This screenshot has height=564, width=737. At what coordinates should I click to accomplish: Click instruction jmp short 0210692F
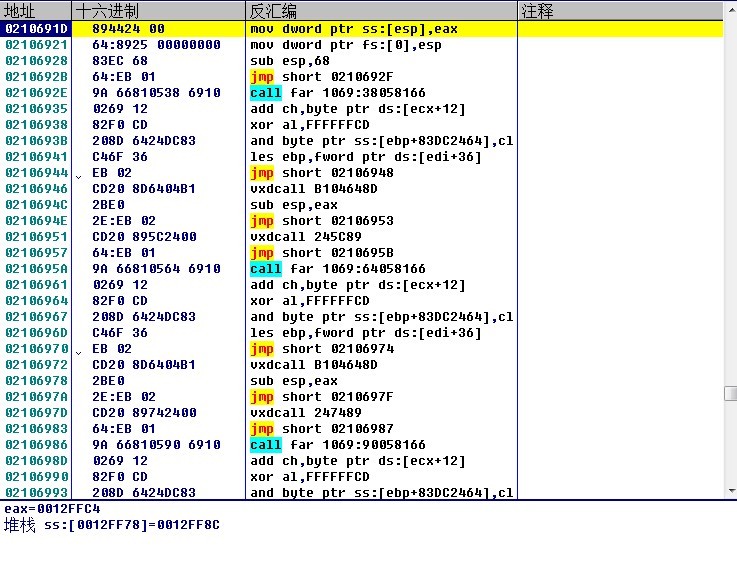coord(322,77)
